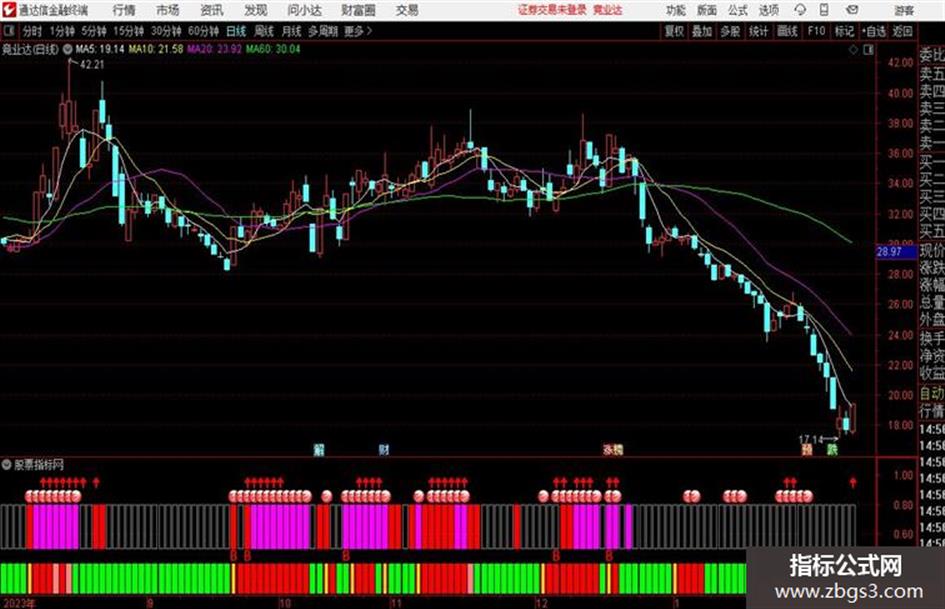Click the 画线 drawing button

787,31
